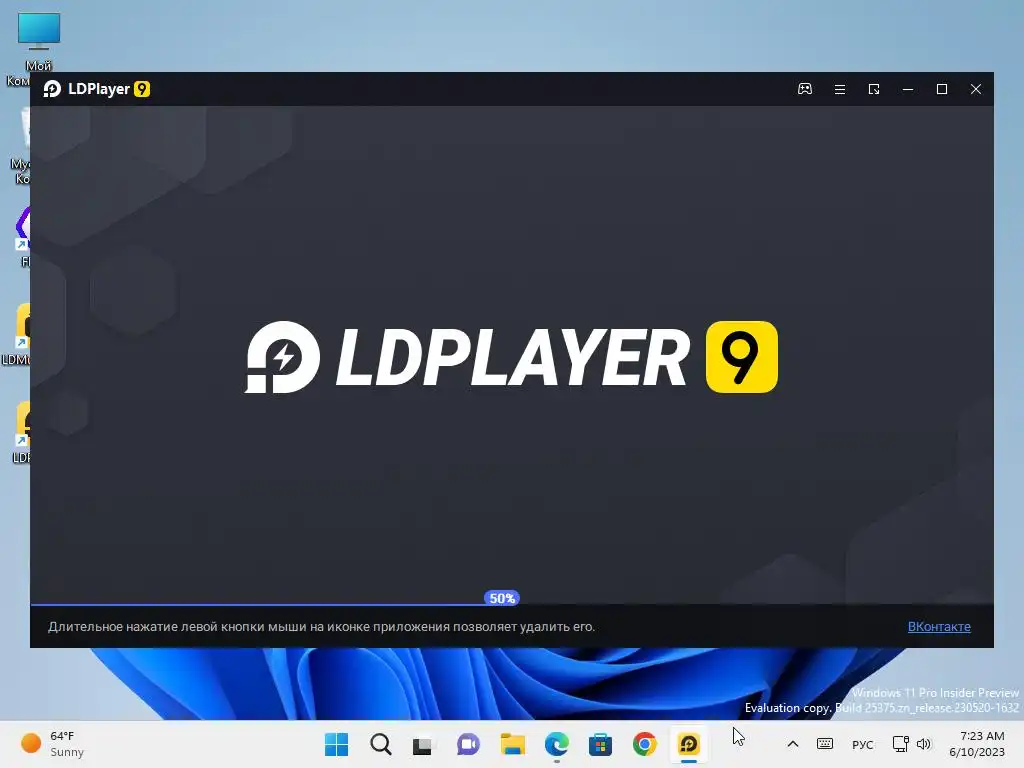This screenshot has width=1024, height=768.
Task: Open the weather widget showing 64°F Sunny
Action: pos(52,744)
